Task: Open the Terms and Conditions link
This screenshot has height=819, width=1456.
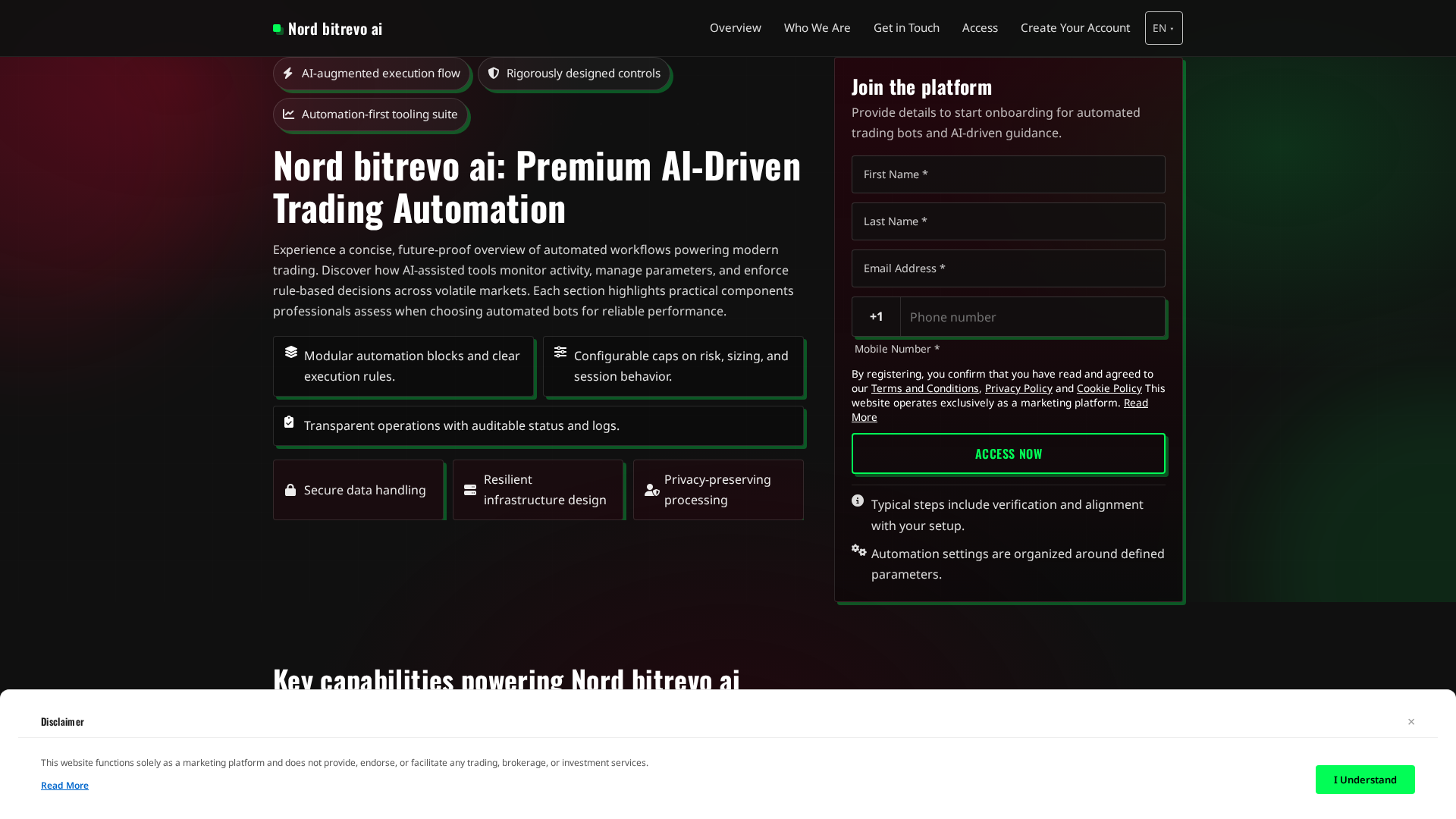Action: coord(924,388)
